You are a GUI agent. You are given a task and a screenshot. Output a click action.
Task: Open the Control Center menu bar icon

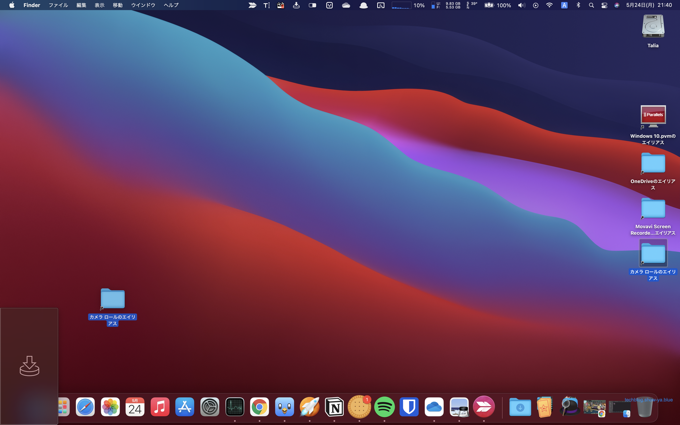point(604,5)
